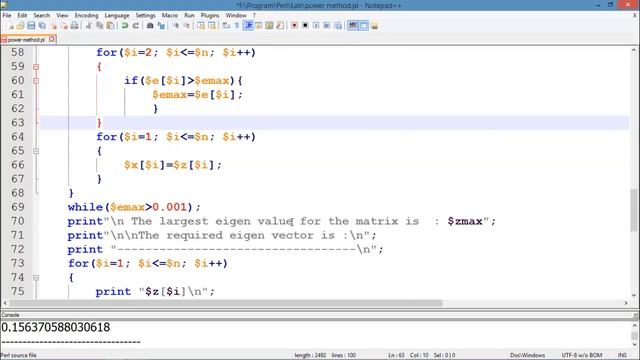The height and width of the screenshot is (360, 640).
Task: Run macro multiple times icon
Action: point(327,26)
